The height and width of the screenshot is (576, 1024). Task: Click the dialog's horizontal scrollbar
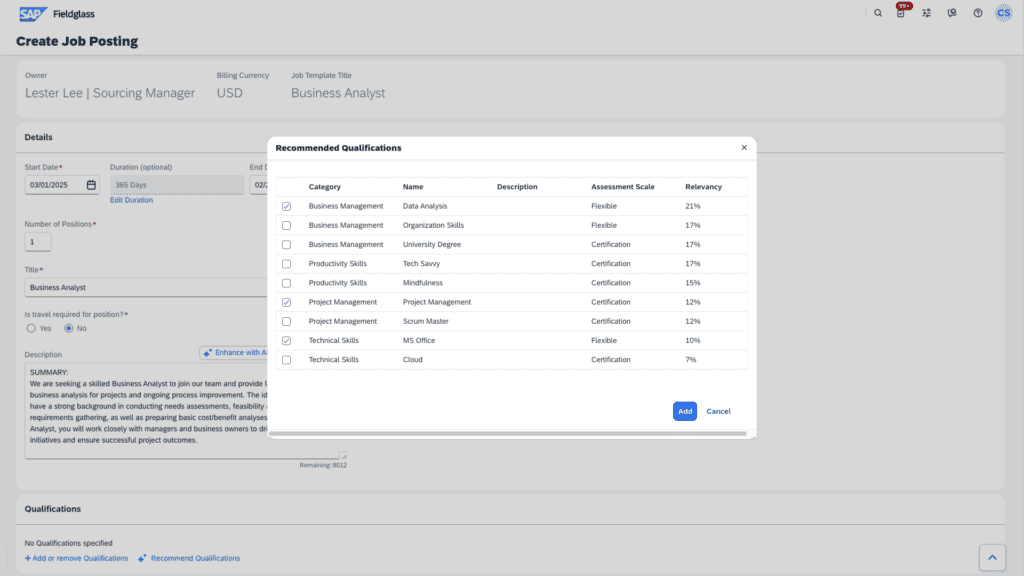pyautogui.click(x=510, y=434)
